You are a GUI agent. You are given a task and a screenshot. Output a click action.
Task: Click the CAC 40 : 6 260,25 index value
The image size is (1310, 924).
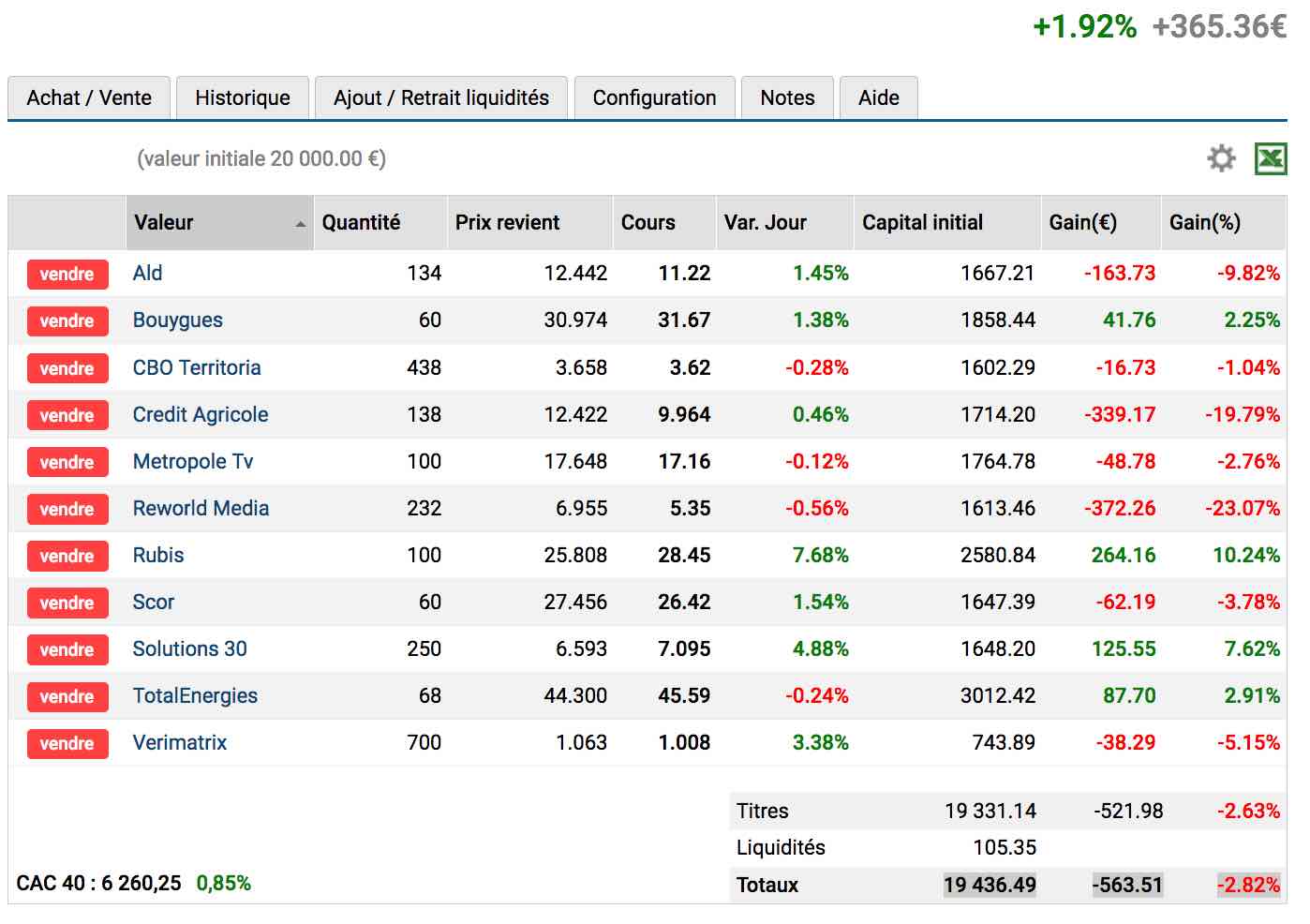(x=98, y=883)
